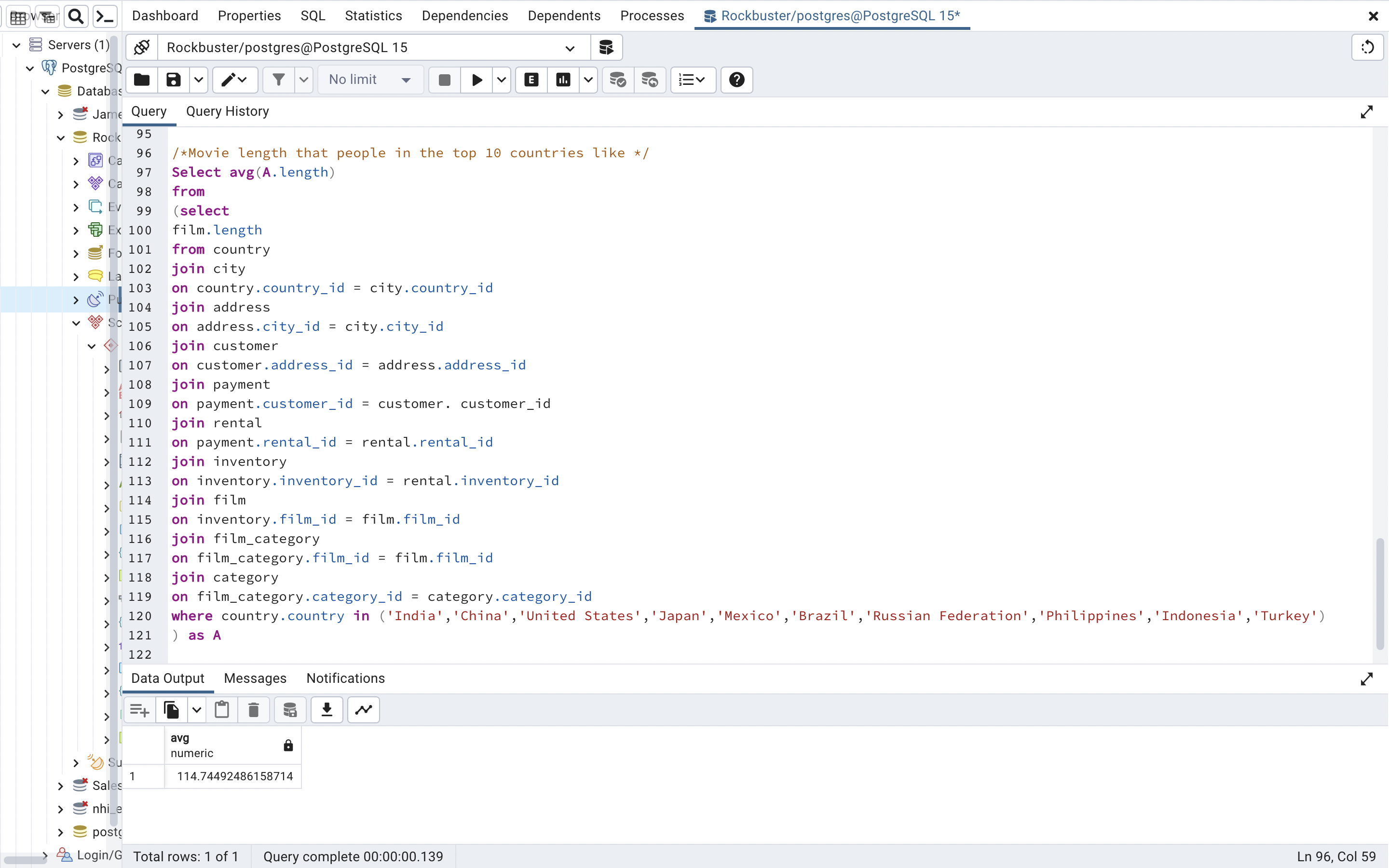Click the Execute query play button
This screenshot has height=868, width=1389.
pyautogui.click(x=477, y=80)
